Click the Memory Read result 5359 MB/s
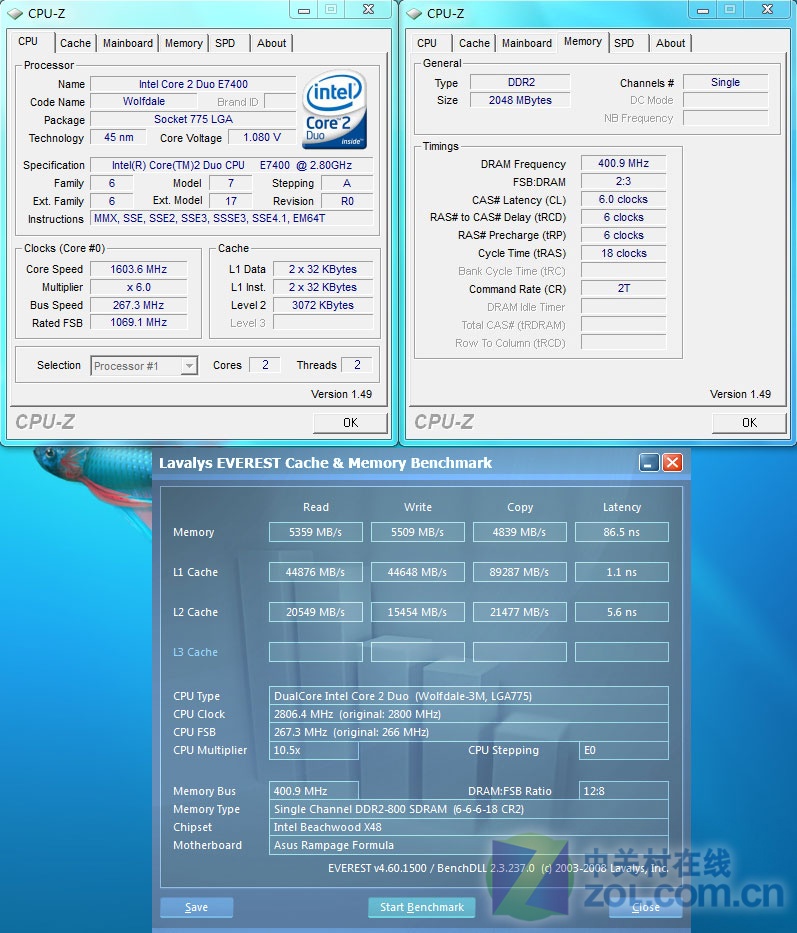Screen dimensions: 797x933 point(315,532)
